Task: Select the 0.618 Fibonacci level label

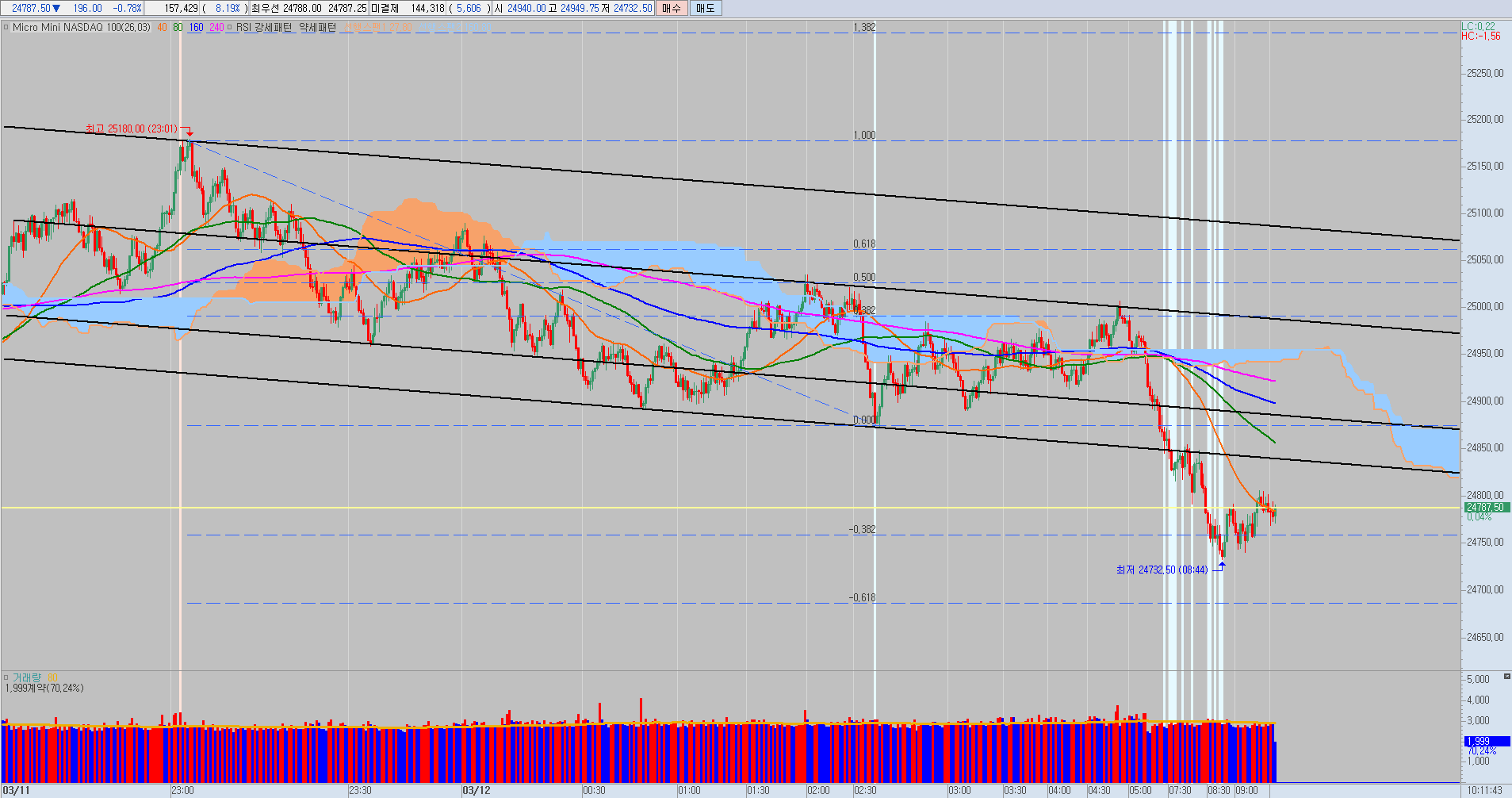Action: coord(864,244)
